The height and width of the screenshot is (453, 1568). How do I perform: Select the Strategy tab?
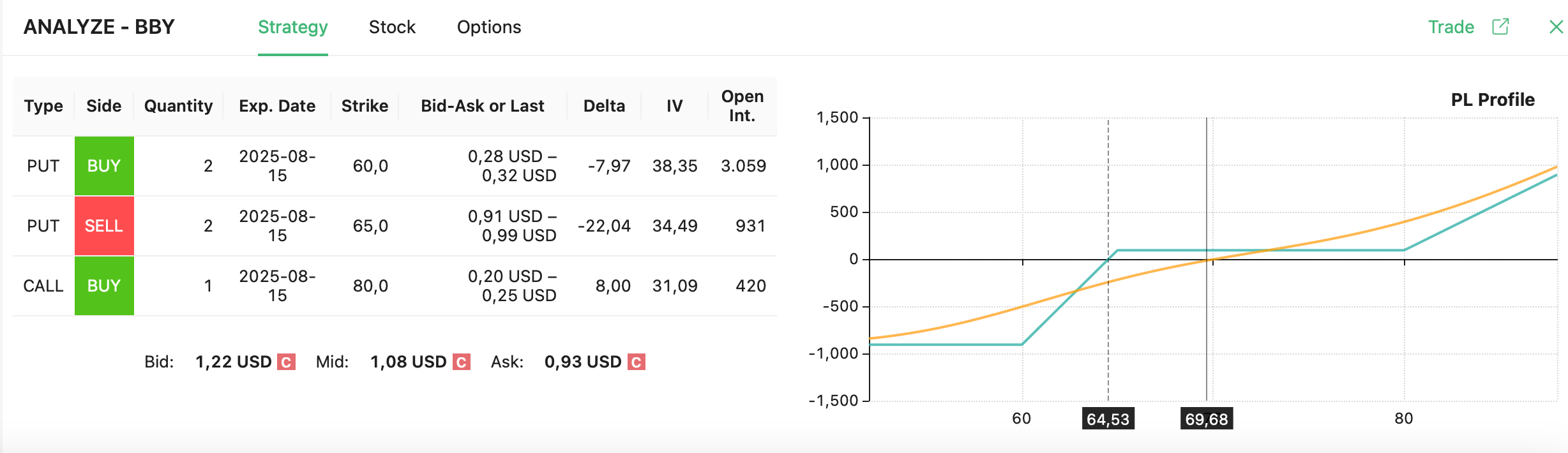[x=292, y=27]
